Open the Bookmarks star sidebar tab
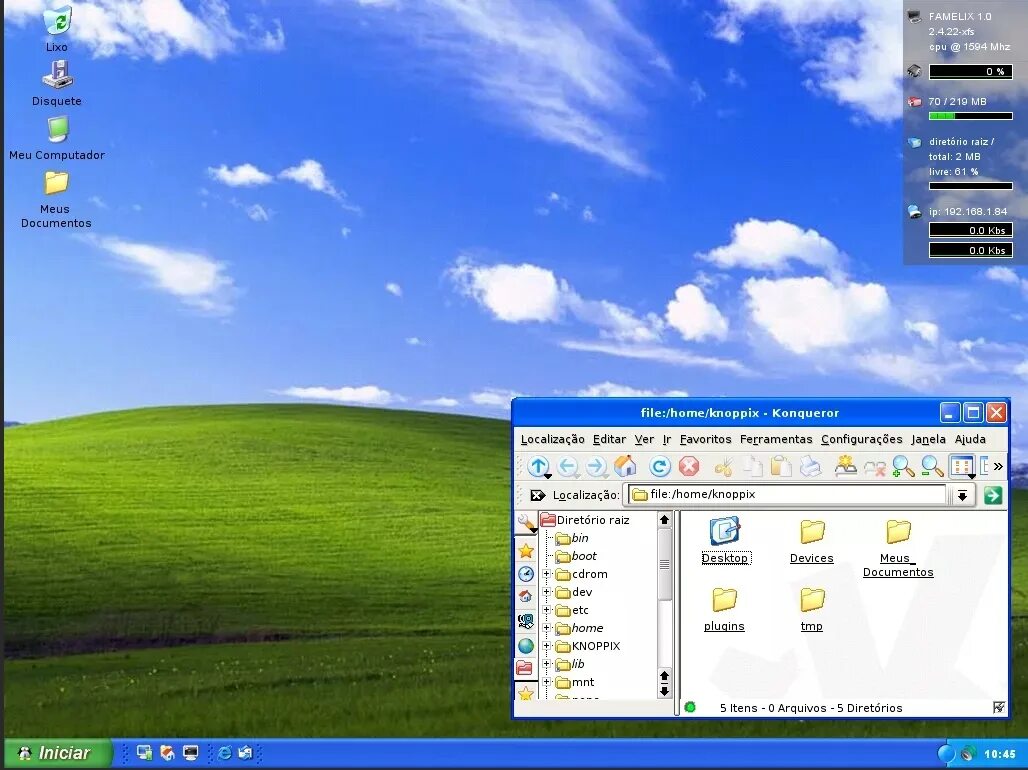1028x770 pixels. click(526, 551)
